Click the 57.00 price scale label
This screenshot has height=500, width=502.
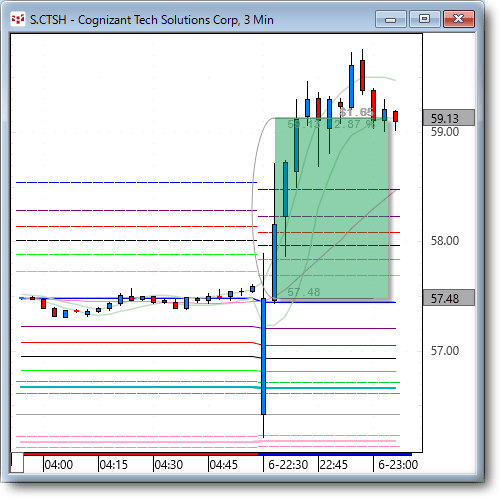click(x=445, y=351)
